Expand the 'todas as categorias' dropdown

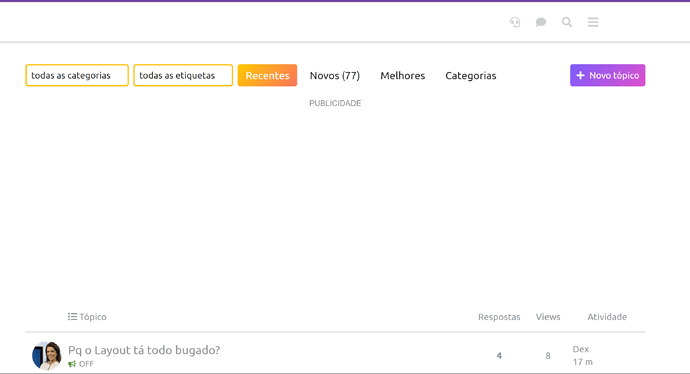point(77,75)
